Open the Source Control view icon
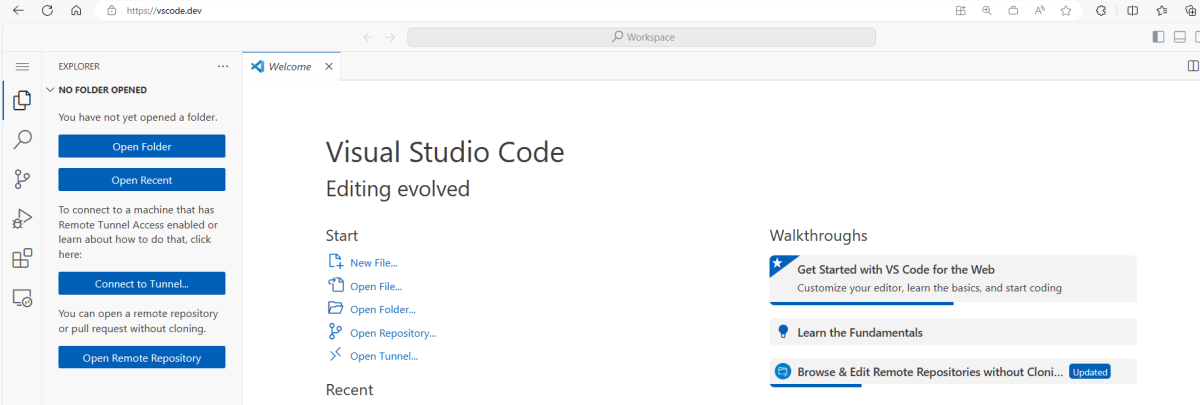1200x405 pixels. [21, 179]
